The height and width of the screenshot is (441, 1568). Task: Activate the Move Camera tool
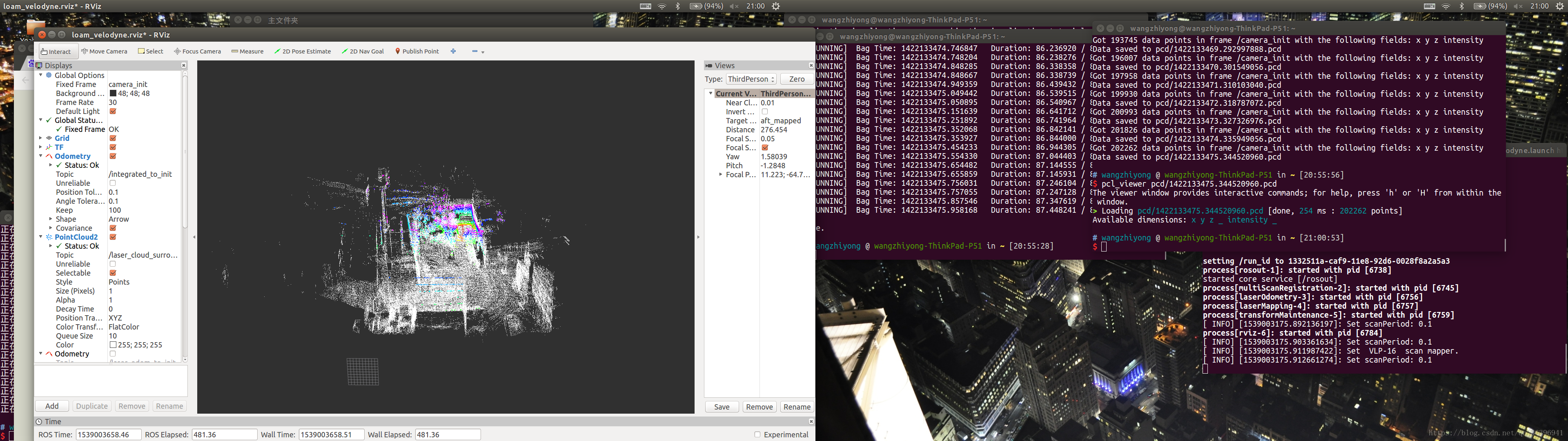tap(104, 51)
